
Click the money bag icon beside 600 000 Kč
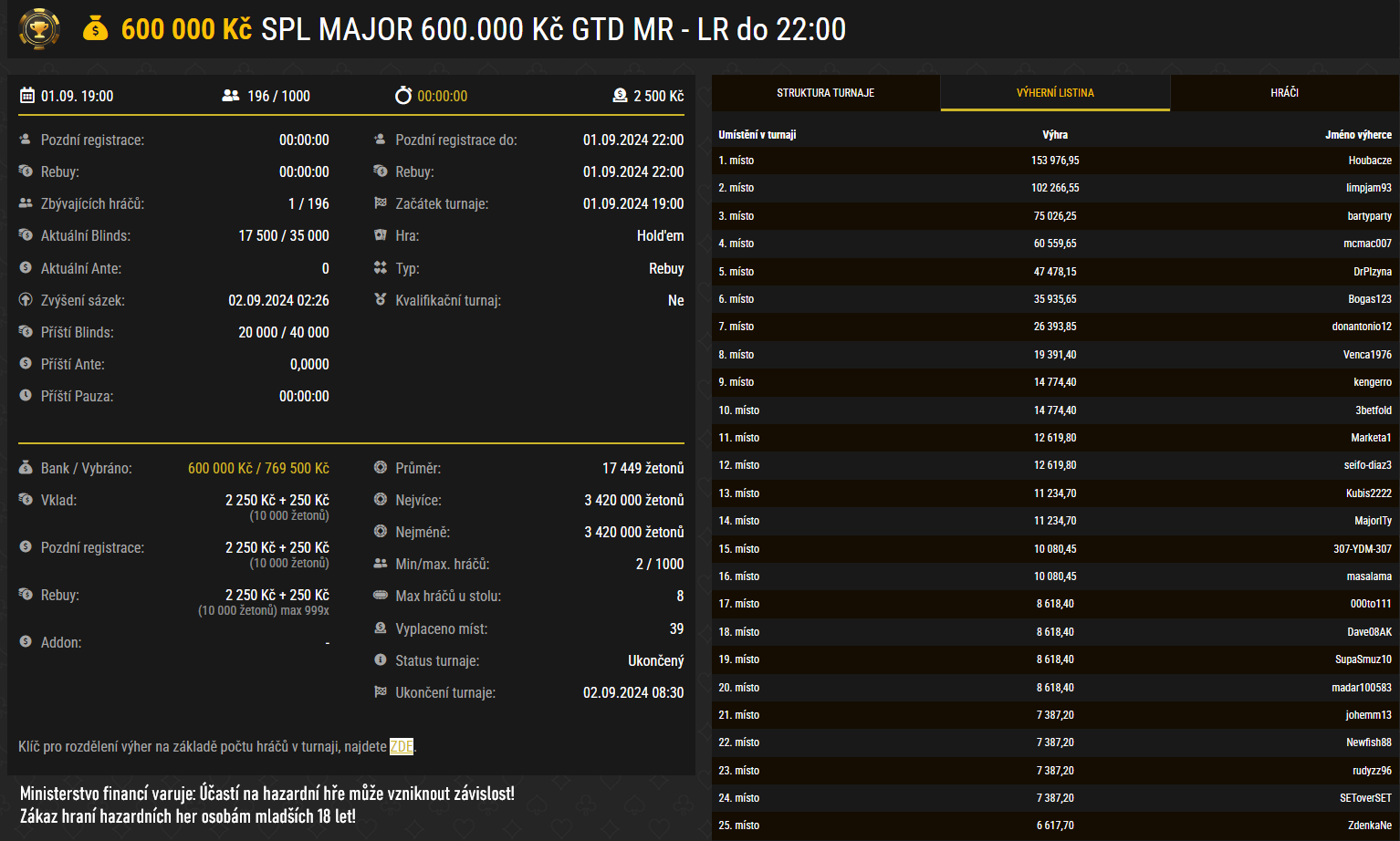(96, 29)
